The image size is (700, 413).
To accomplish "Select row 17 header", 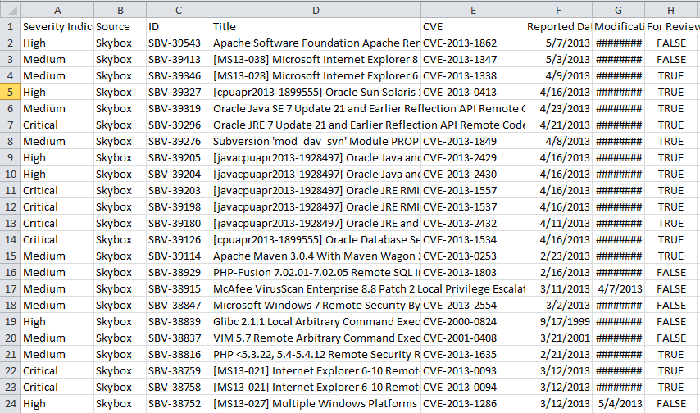I will (10, 289).
